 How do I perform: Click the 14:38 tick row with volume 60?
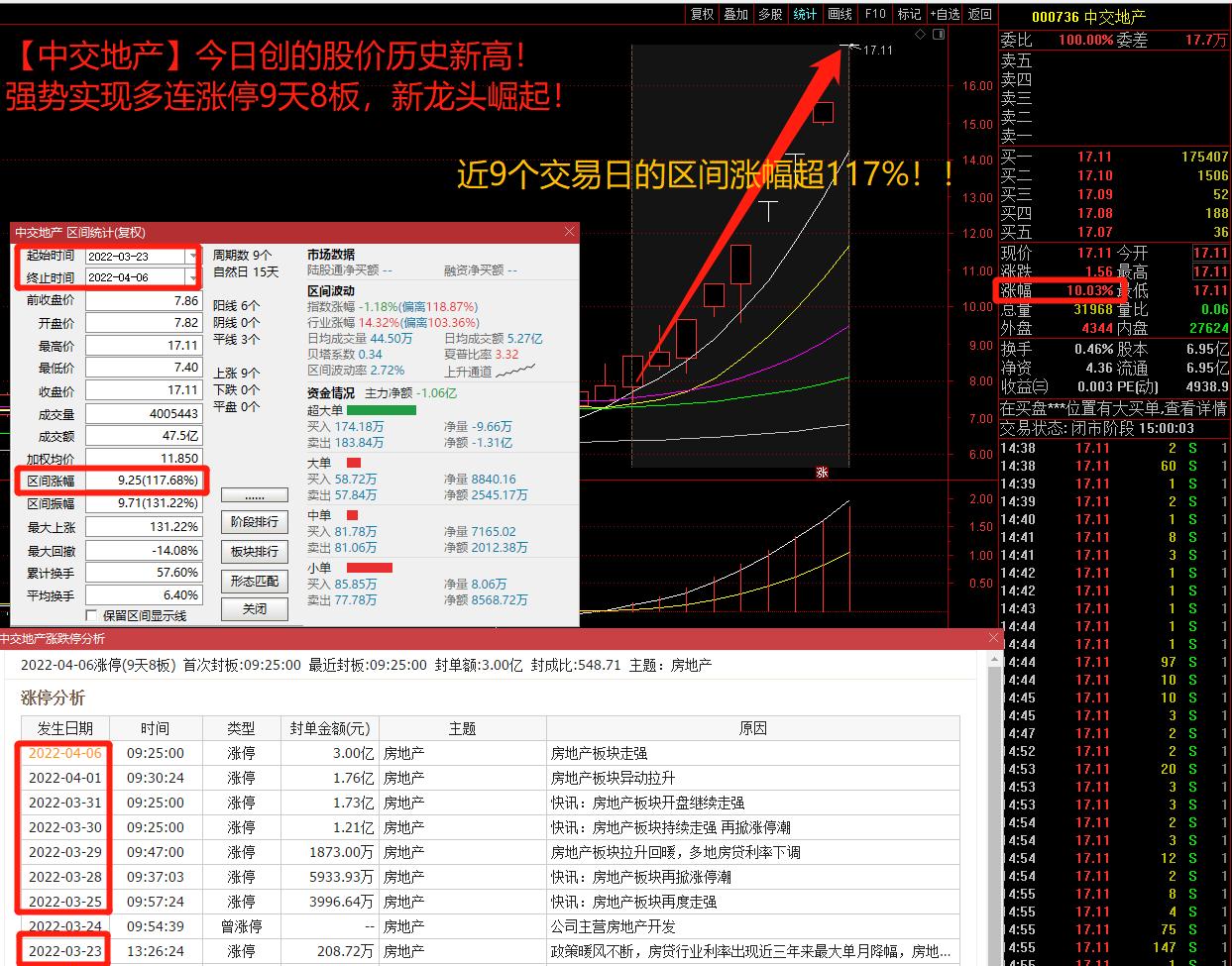(x=1115, y=466)
